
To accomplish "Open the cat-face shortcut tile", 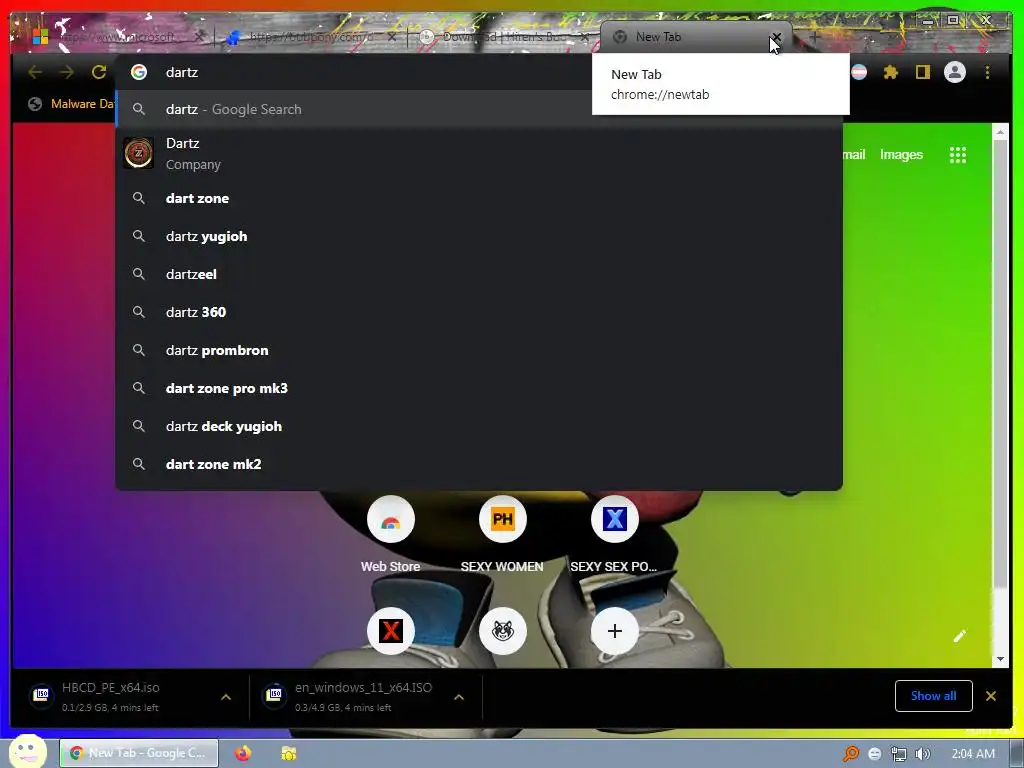I will (x=502, y=631).
